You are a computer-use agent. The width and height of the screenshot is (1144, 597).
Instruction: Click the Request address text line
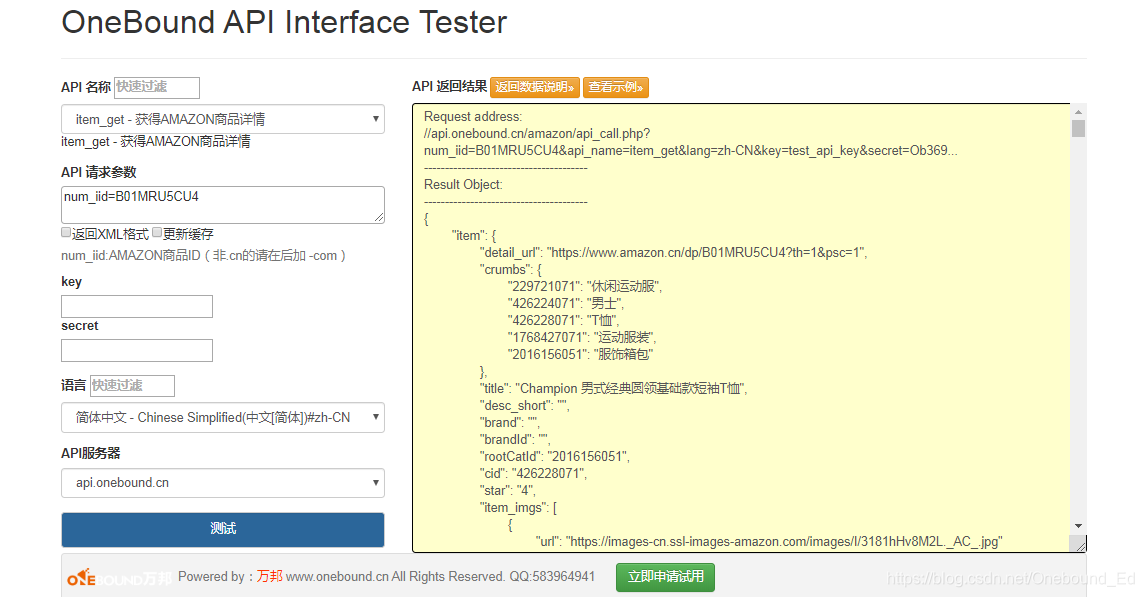(x=473, y=116)
